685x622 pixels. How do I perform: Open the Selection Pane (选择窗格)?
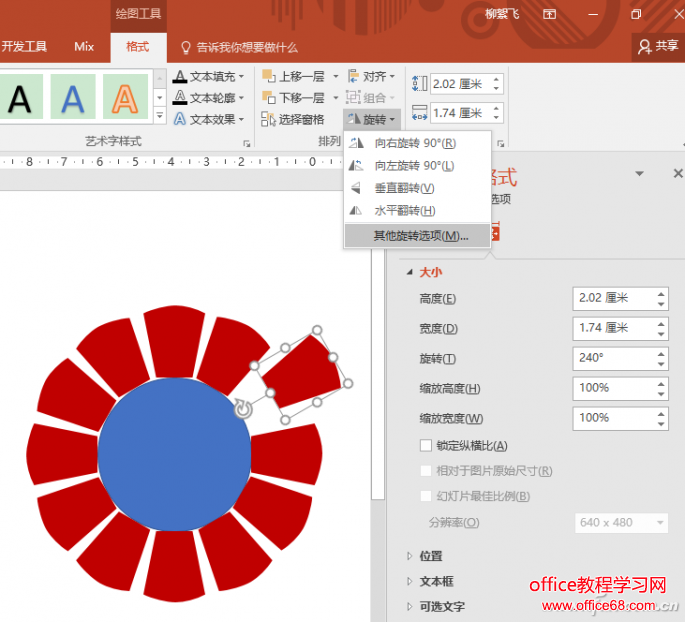(x=293, y=119)
